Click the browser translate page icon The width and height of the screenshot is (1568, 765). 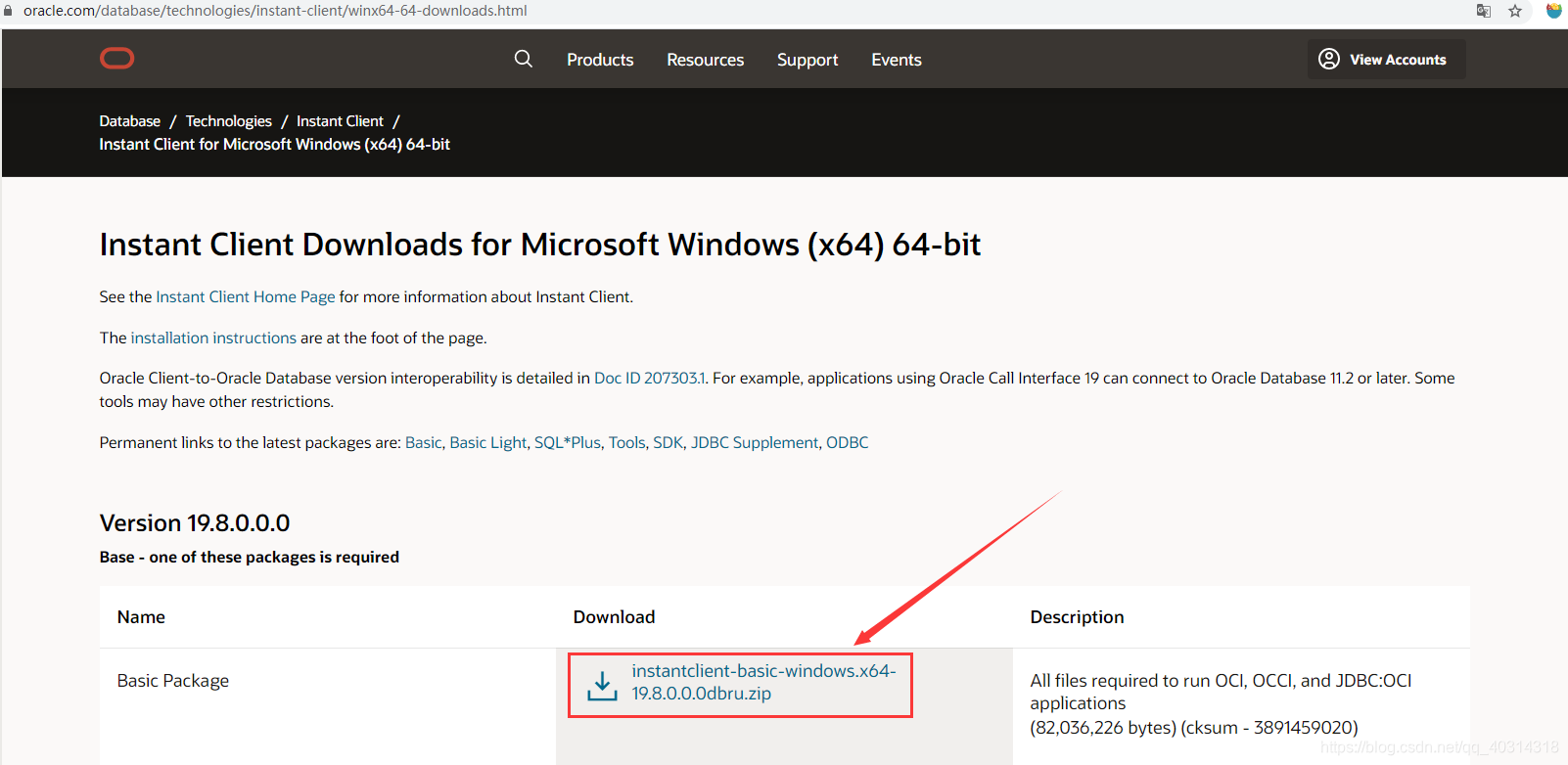[1484, 11]
